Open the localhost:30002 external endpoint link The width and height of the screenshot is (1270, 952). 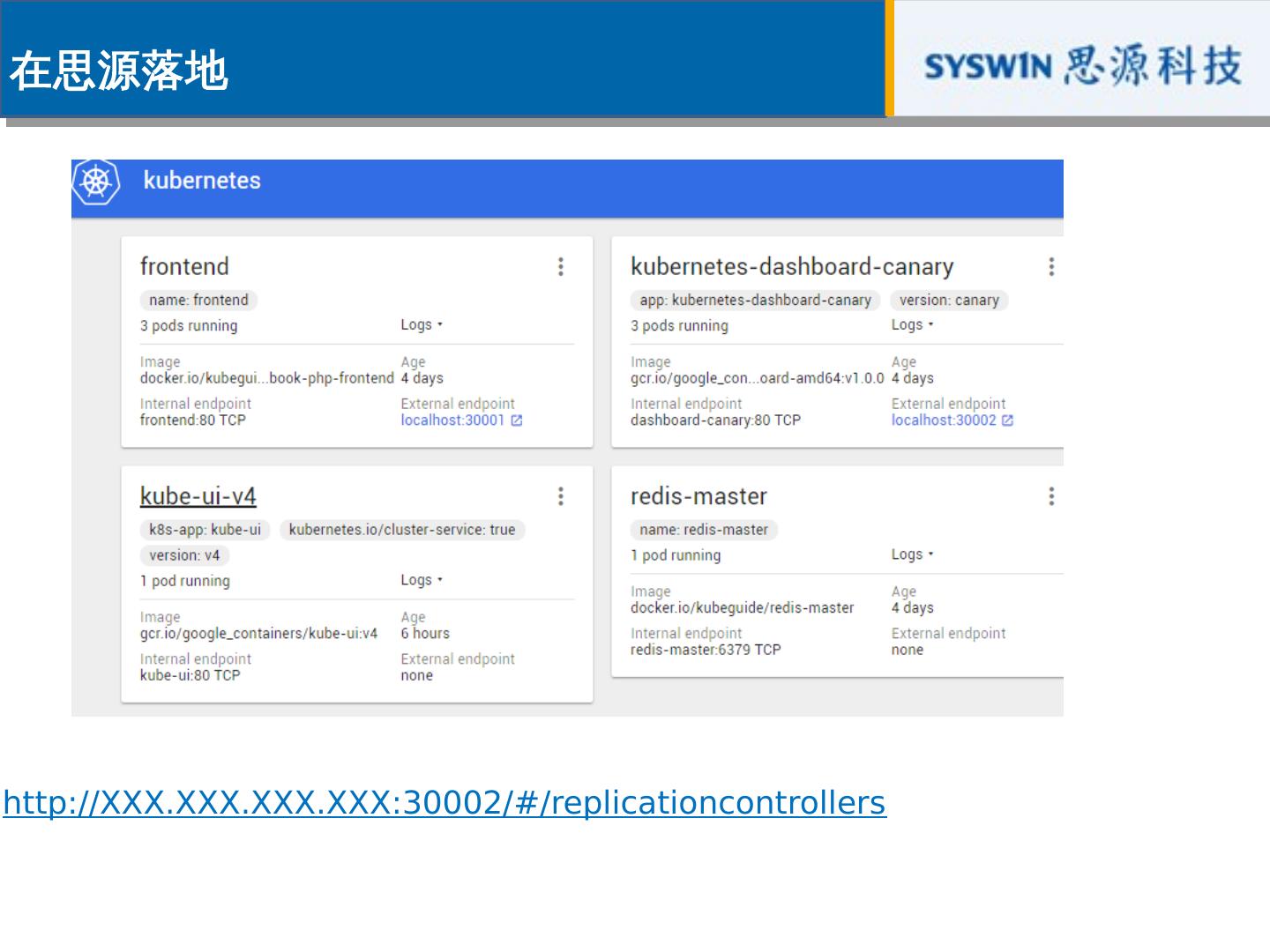[943, 420]
